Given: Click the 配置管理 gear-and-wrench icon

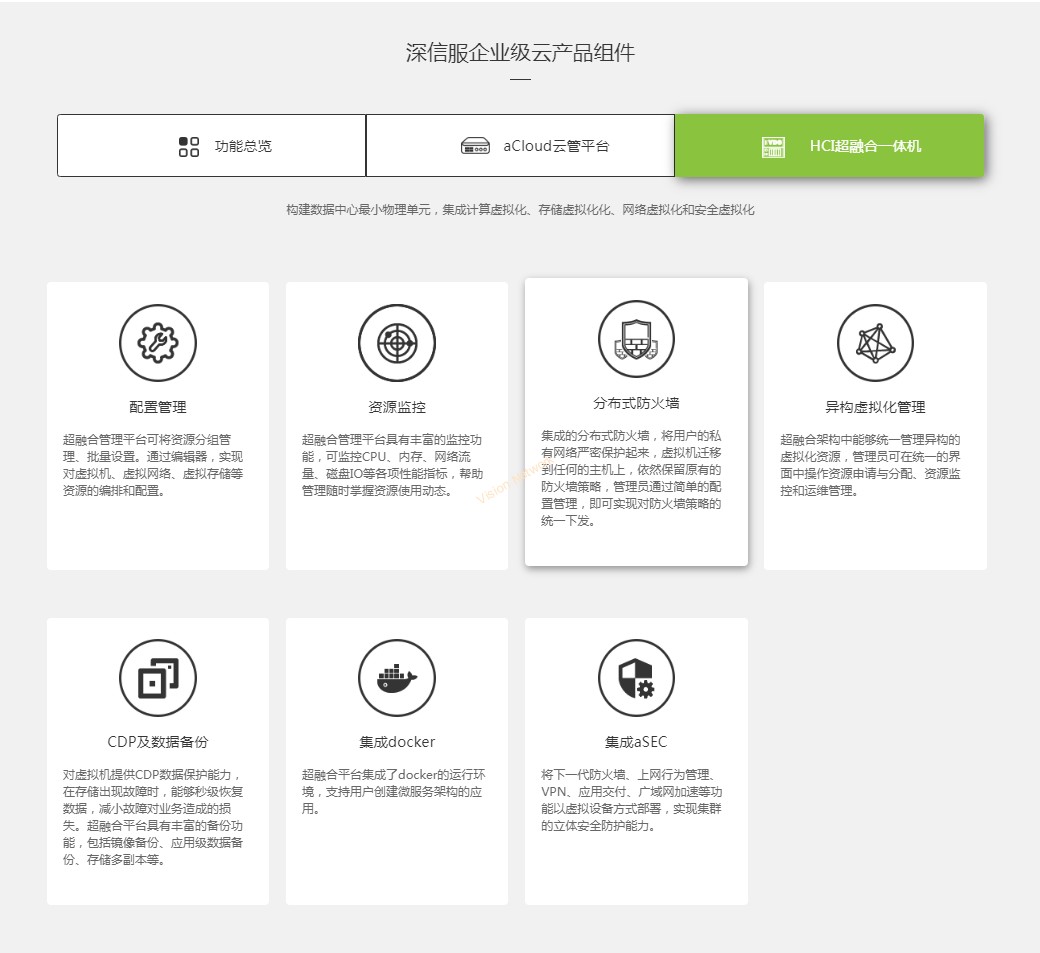Looking at the screenshot, I should (x=157, y=341).
